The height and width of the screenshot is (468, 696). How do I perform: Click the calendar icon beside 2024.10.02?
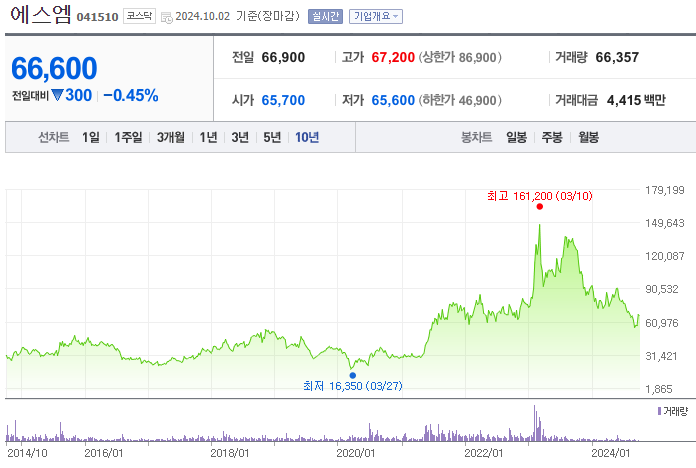coord(167,18)
